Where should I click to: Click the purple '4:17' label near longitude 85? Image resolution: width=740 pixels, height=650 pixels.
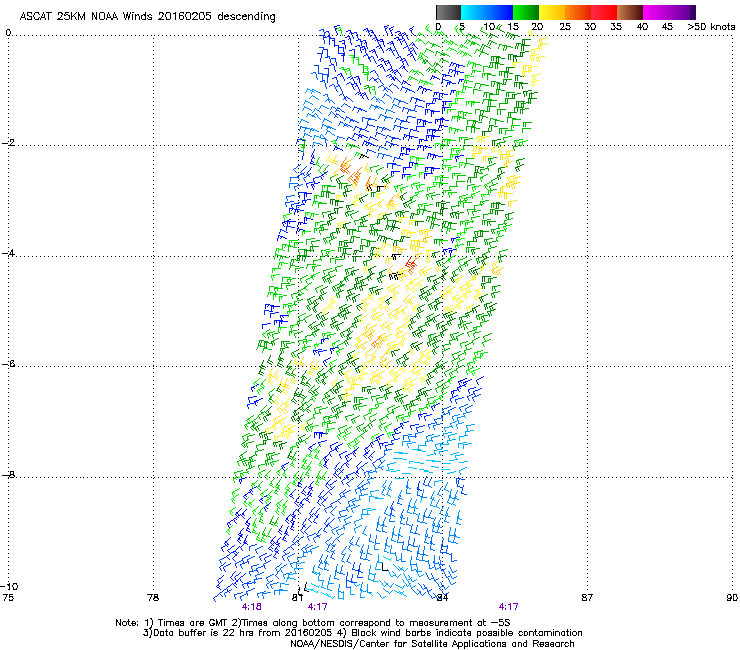click(508, 607)
